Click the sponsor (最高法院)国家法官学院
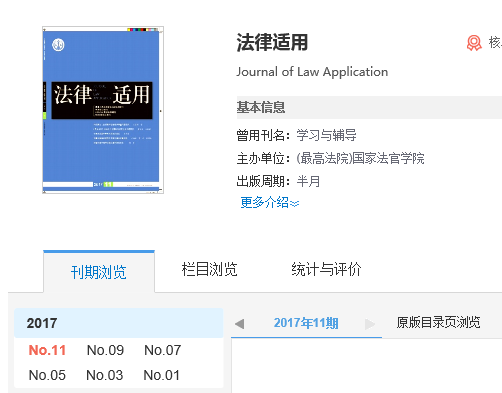 click(360, 158)
